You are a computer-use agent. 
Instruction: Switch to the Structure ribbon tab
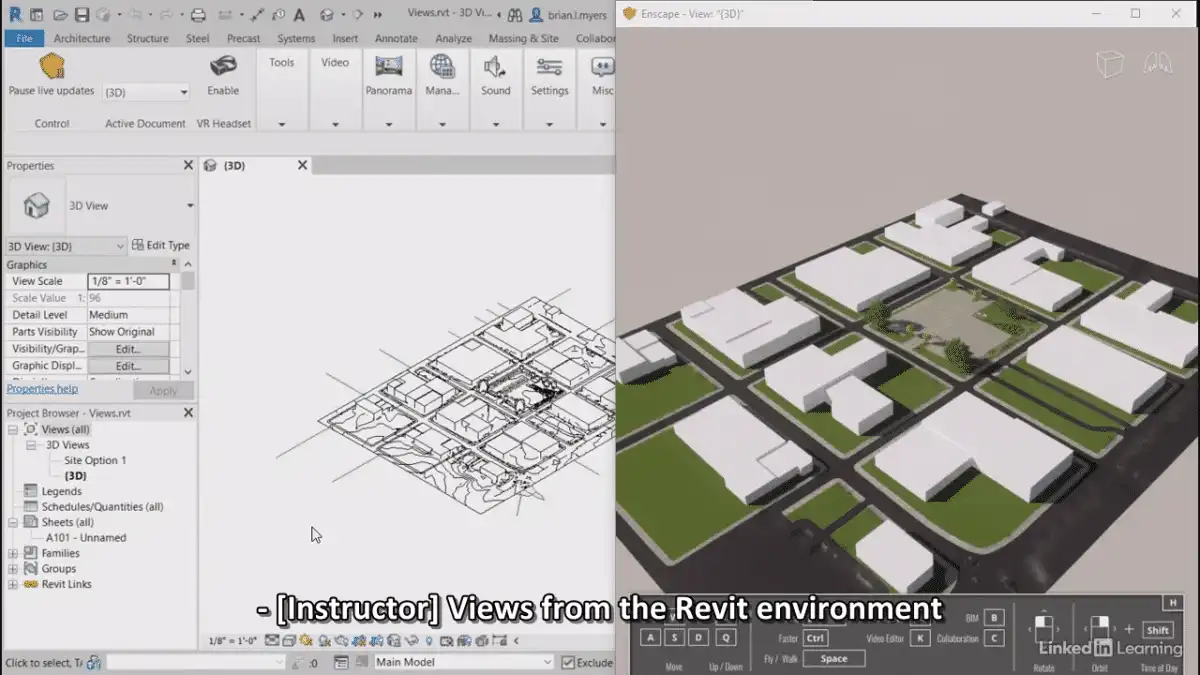(148, 38)
